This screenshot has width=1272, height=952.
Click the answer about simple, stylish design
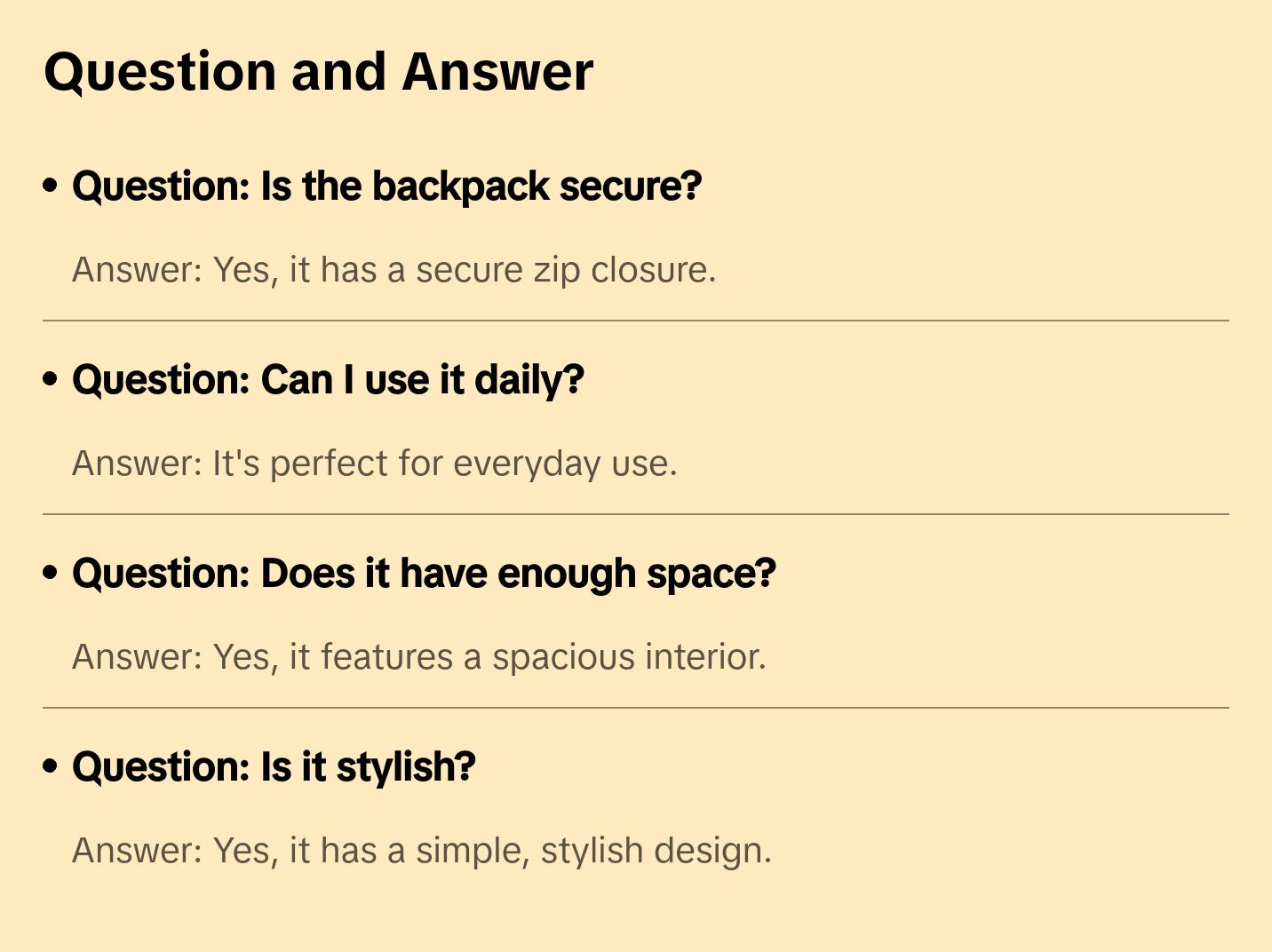pyautogui.click(x=421, y=851)
